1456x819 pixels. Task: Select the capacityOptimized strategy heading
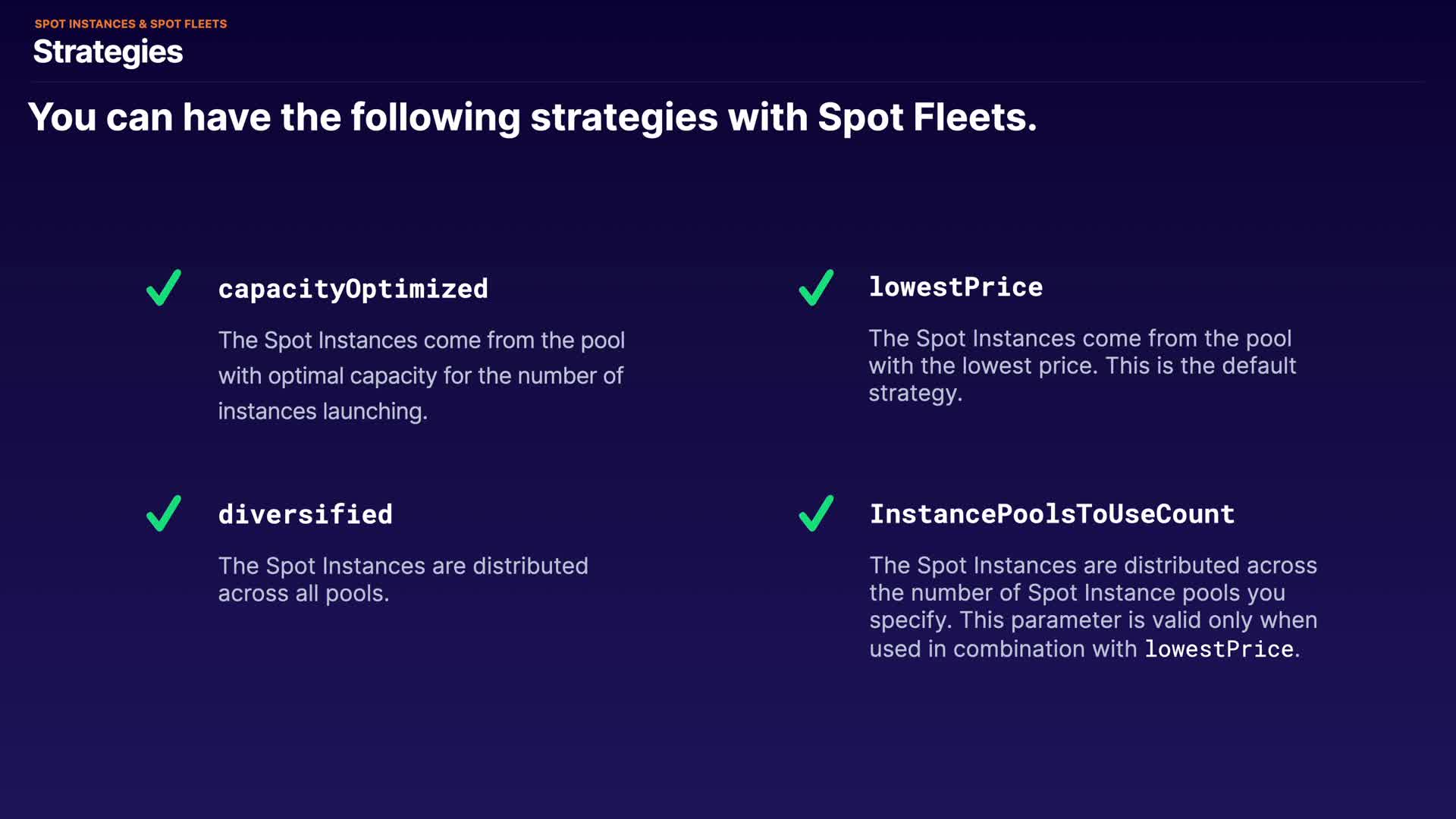[x=353, y=289]
